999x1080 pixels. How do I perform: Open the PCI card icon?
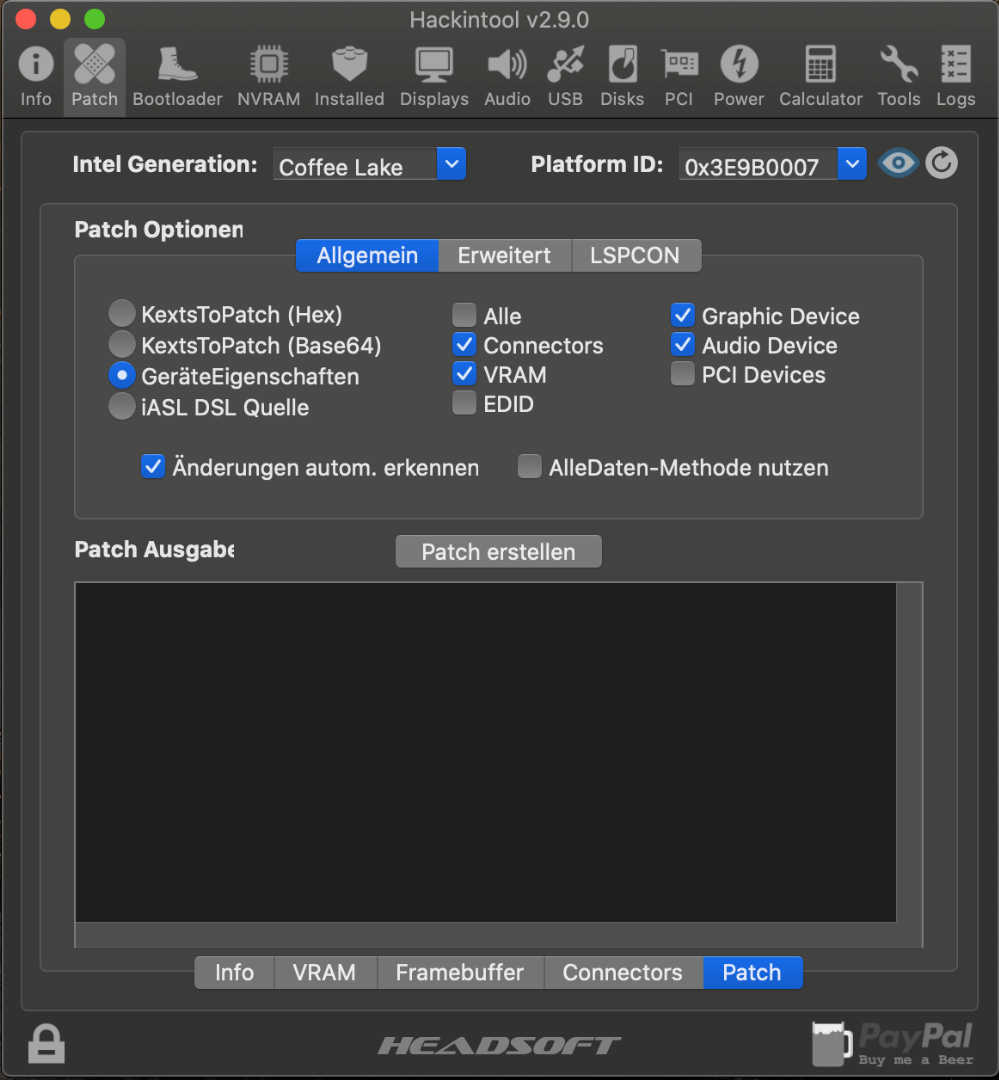679,76
